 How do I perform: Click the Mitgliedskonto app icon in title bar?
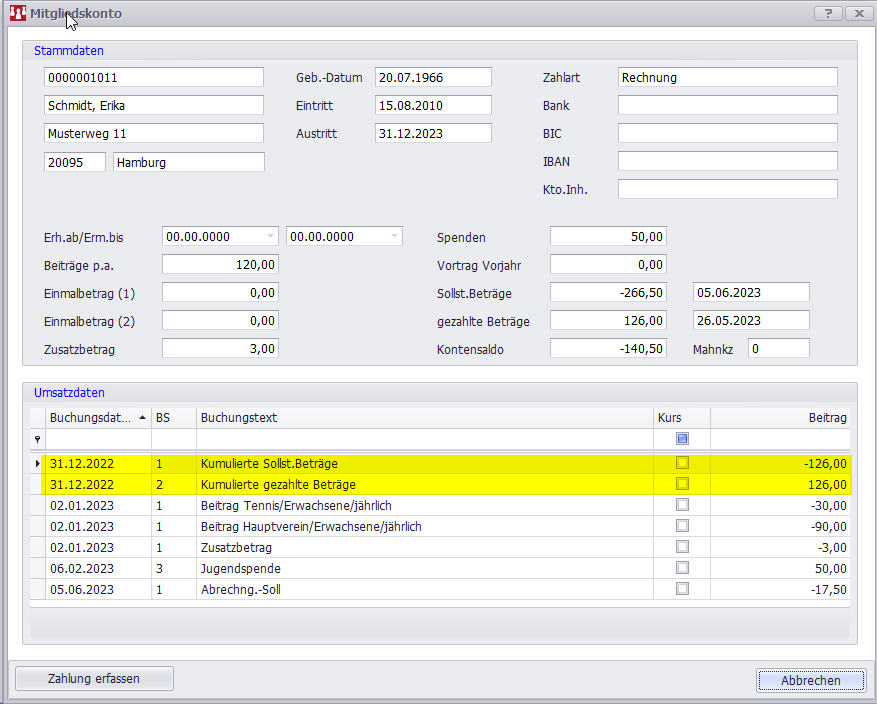17,13
